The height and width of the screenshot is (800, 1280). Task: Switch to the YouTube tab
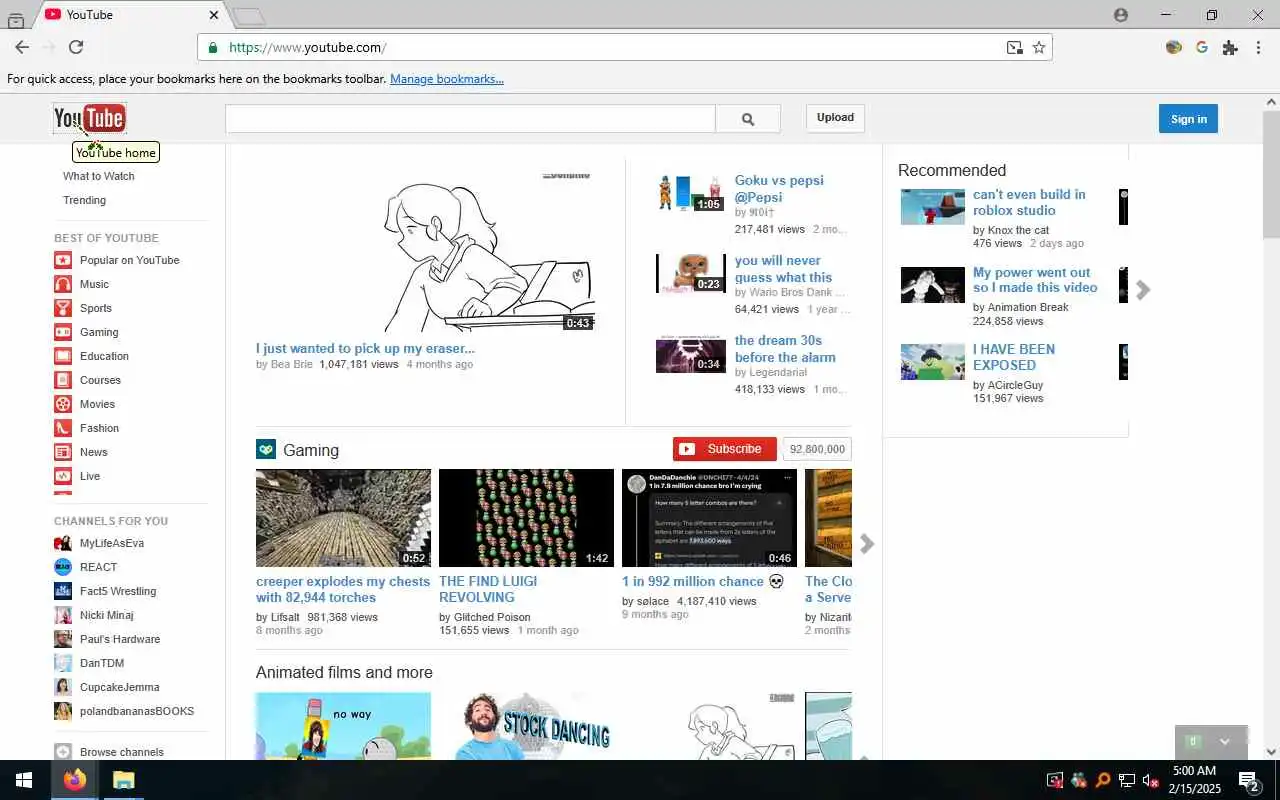click(131, 15)
